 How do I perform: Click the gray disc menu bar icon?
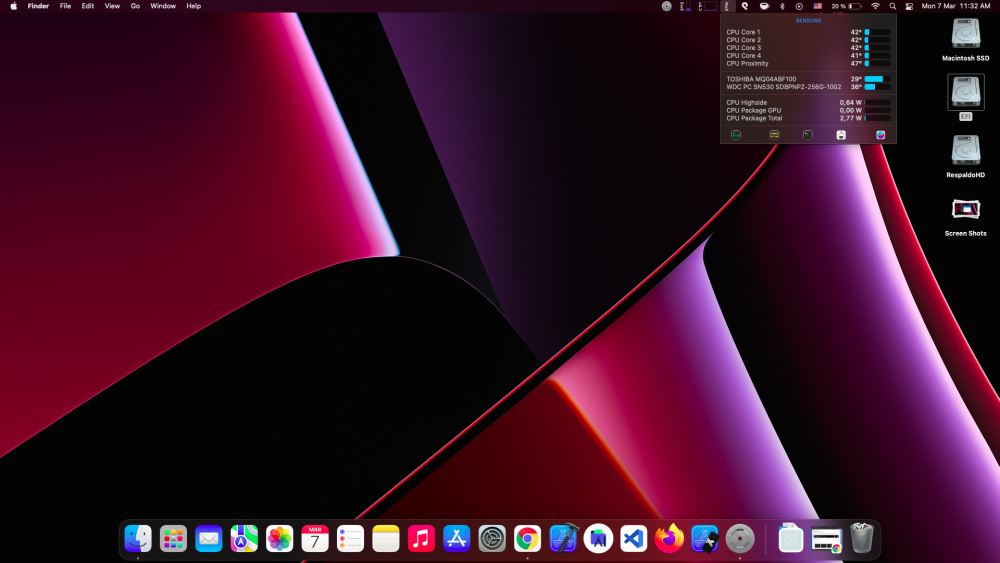(x=666, y=6)
